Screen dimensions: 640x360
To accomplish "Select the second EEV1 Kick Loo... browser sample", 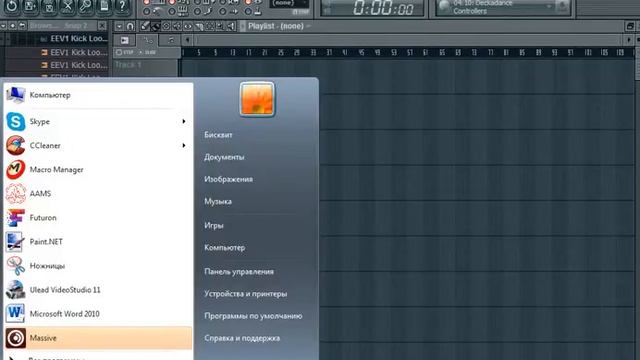I will click(75, 52).
